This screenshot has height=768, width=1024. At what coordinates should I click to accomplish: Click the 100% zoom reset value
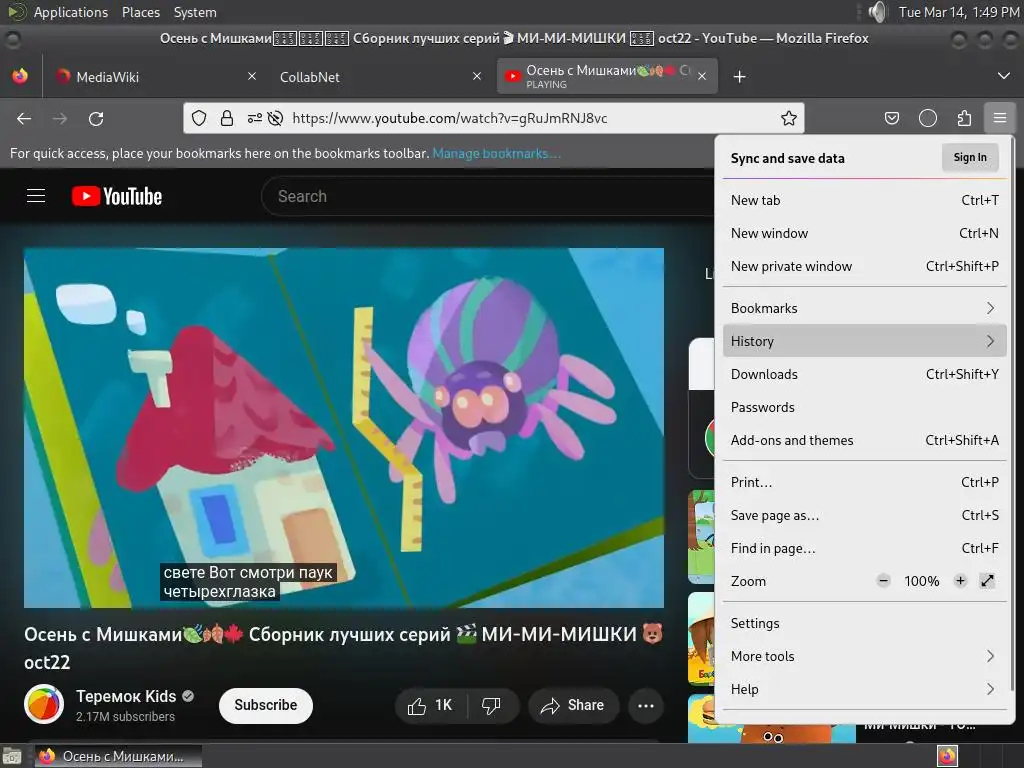(921, 581)
